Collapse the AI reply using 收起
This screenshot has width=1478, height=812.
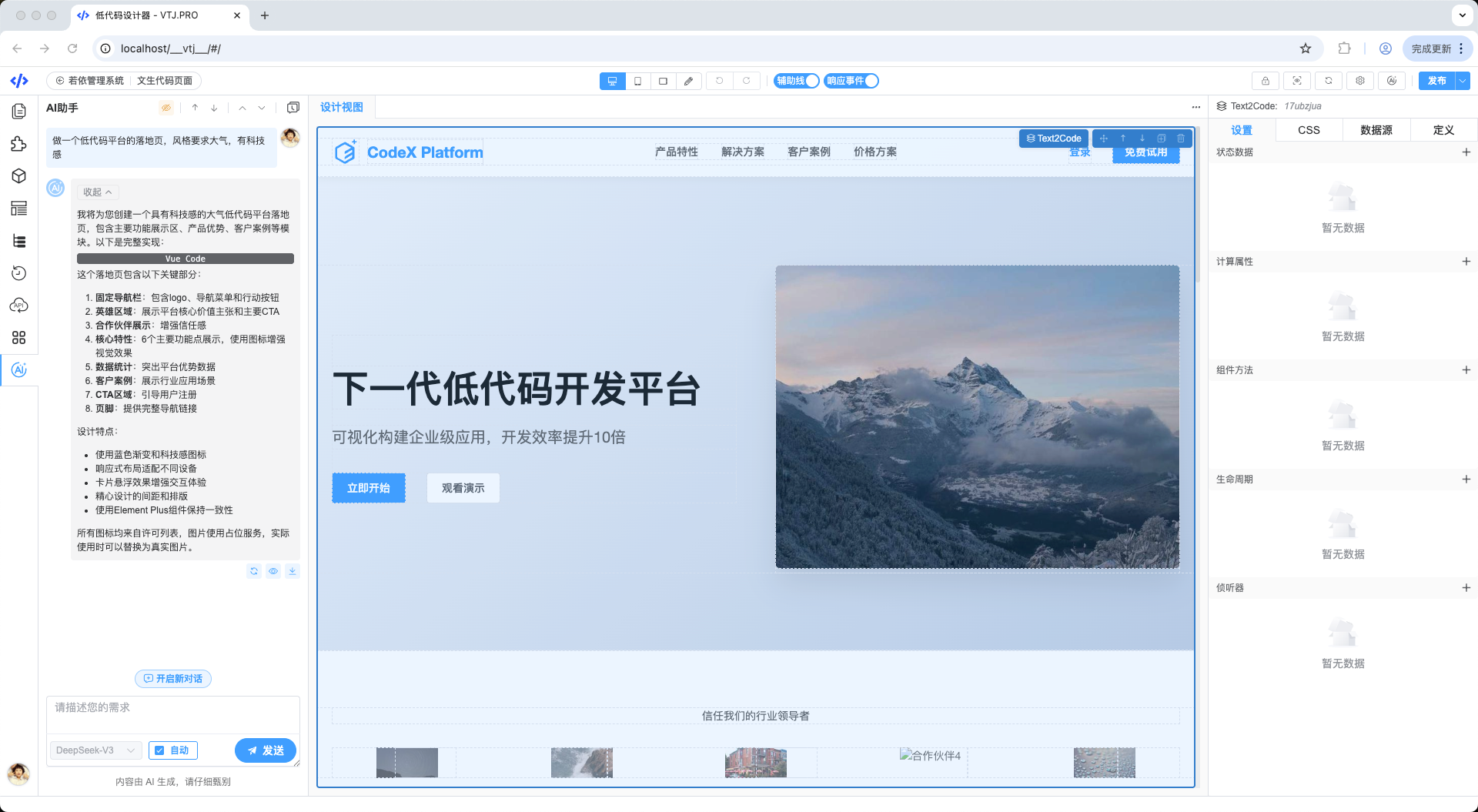97,192
